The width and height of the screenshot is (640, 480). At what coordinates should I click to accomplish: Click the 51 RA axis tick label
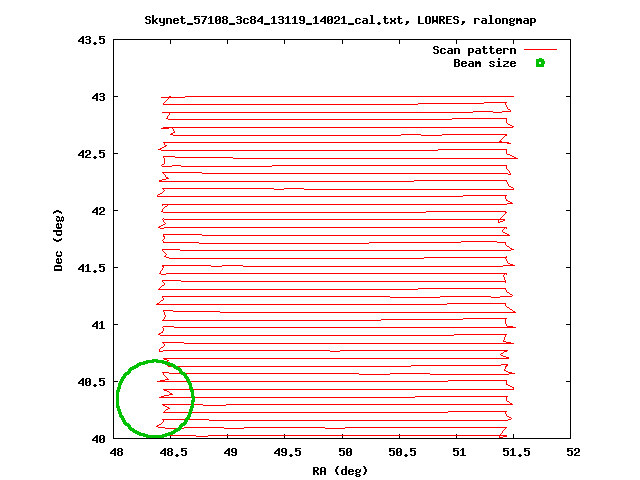[x=459, y=452]
